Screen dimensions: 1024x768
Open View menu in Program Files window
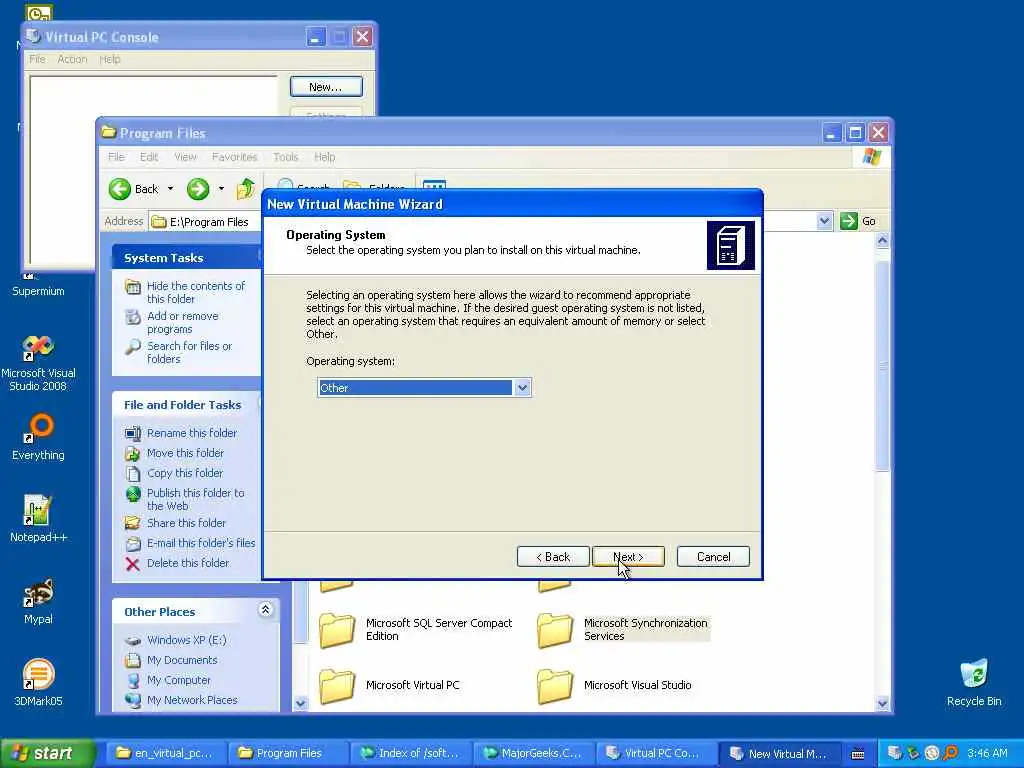[x=185, y=157]
